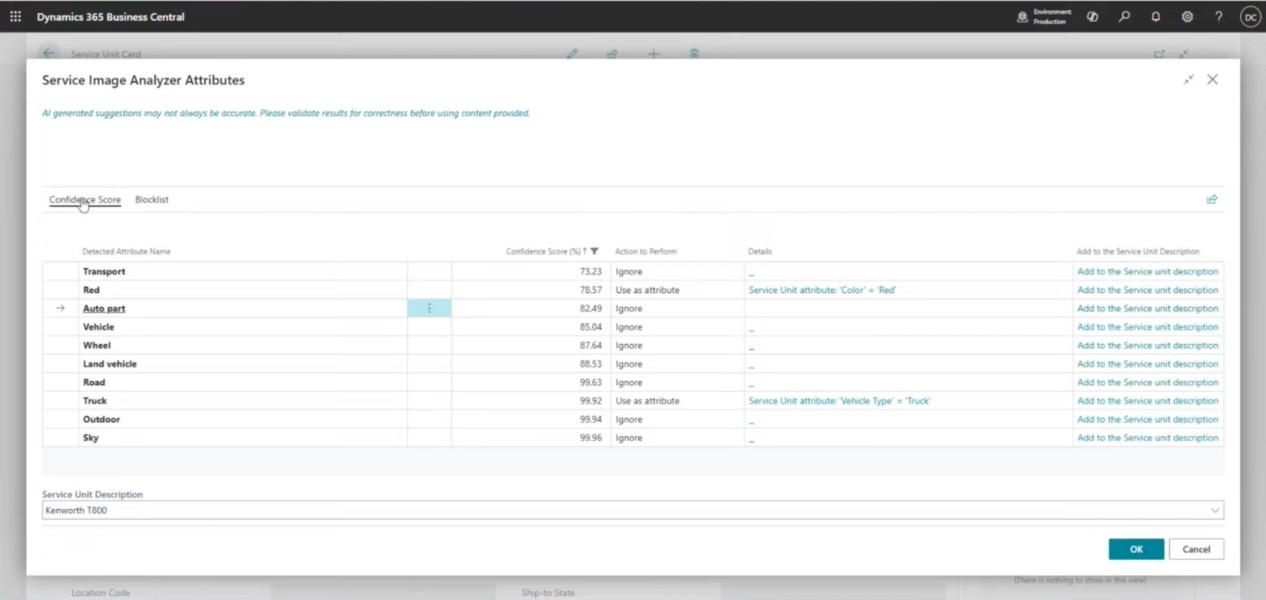This screenshot has width=1266, height=600.
Task: Open the DC account avatar
Action: tap(1249, 16)
